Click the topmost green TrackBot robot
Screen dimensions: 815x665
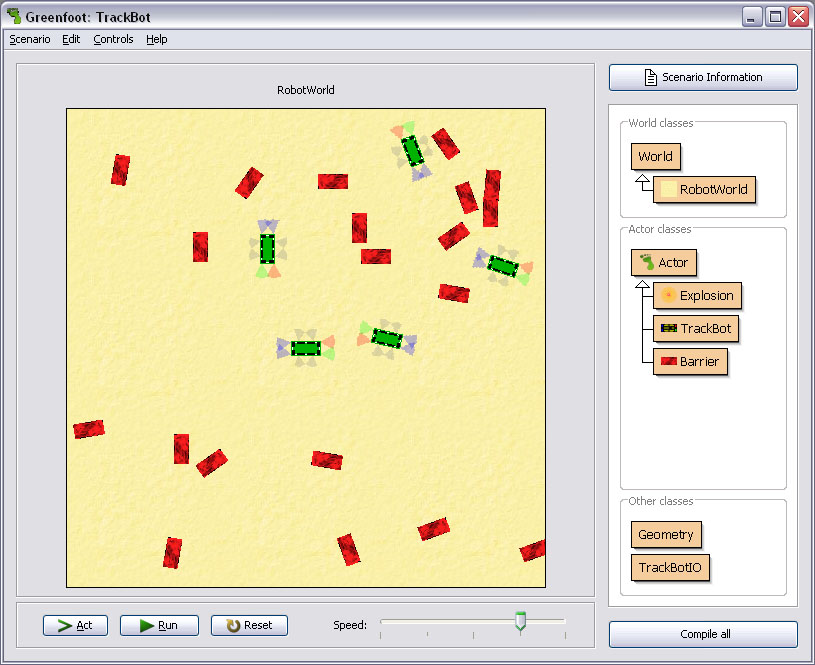tap(412, 151)
